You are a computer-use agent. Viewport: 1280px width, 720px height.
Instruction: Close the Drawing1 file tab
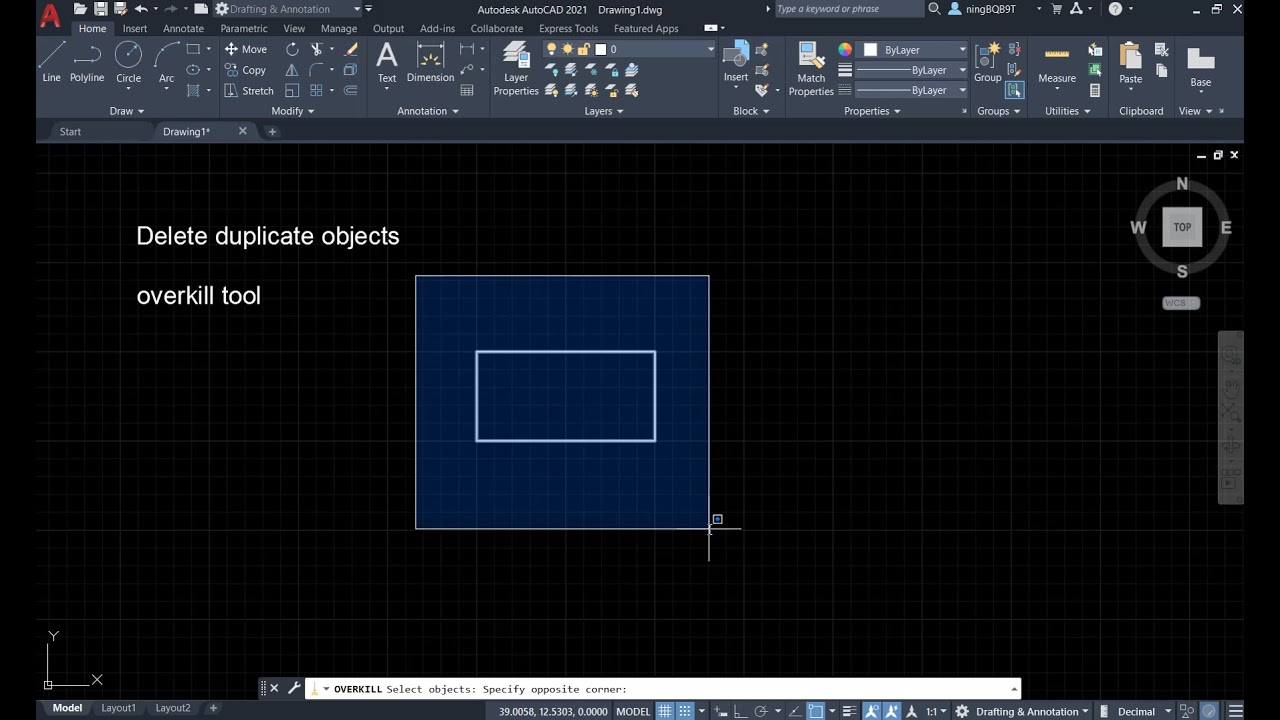(x=242, y=131)
